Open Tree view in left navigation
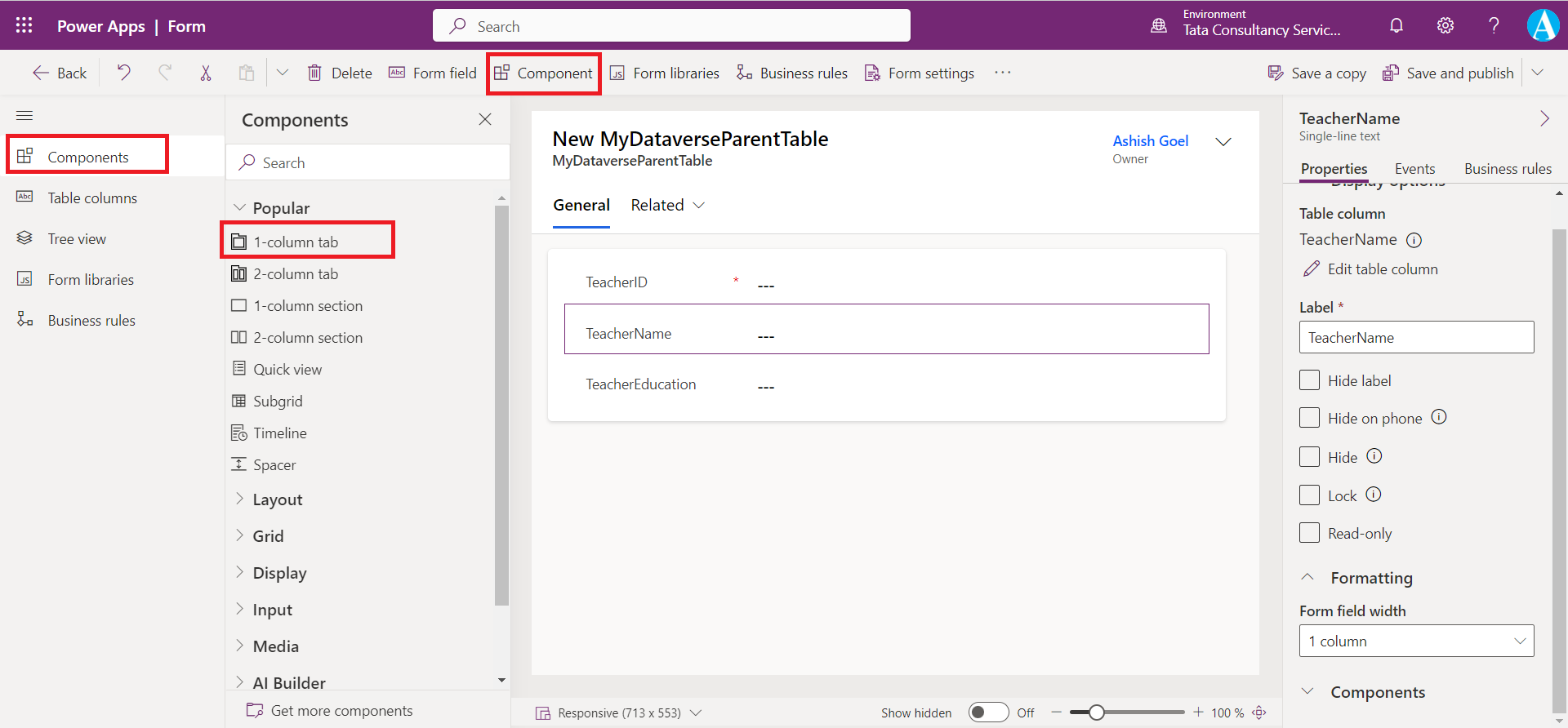 coord(77,238)
